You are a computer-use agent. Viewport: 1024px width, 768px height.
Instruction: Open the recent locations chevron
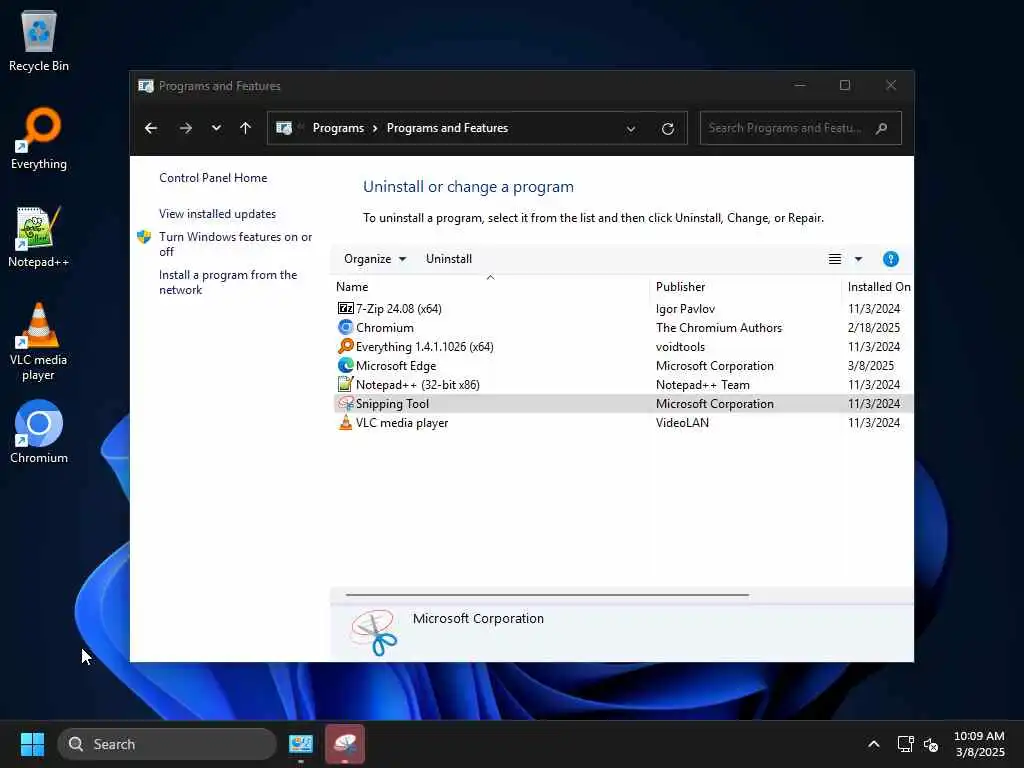click(x=216, y=128)
